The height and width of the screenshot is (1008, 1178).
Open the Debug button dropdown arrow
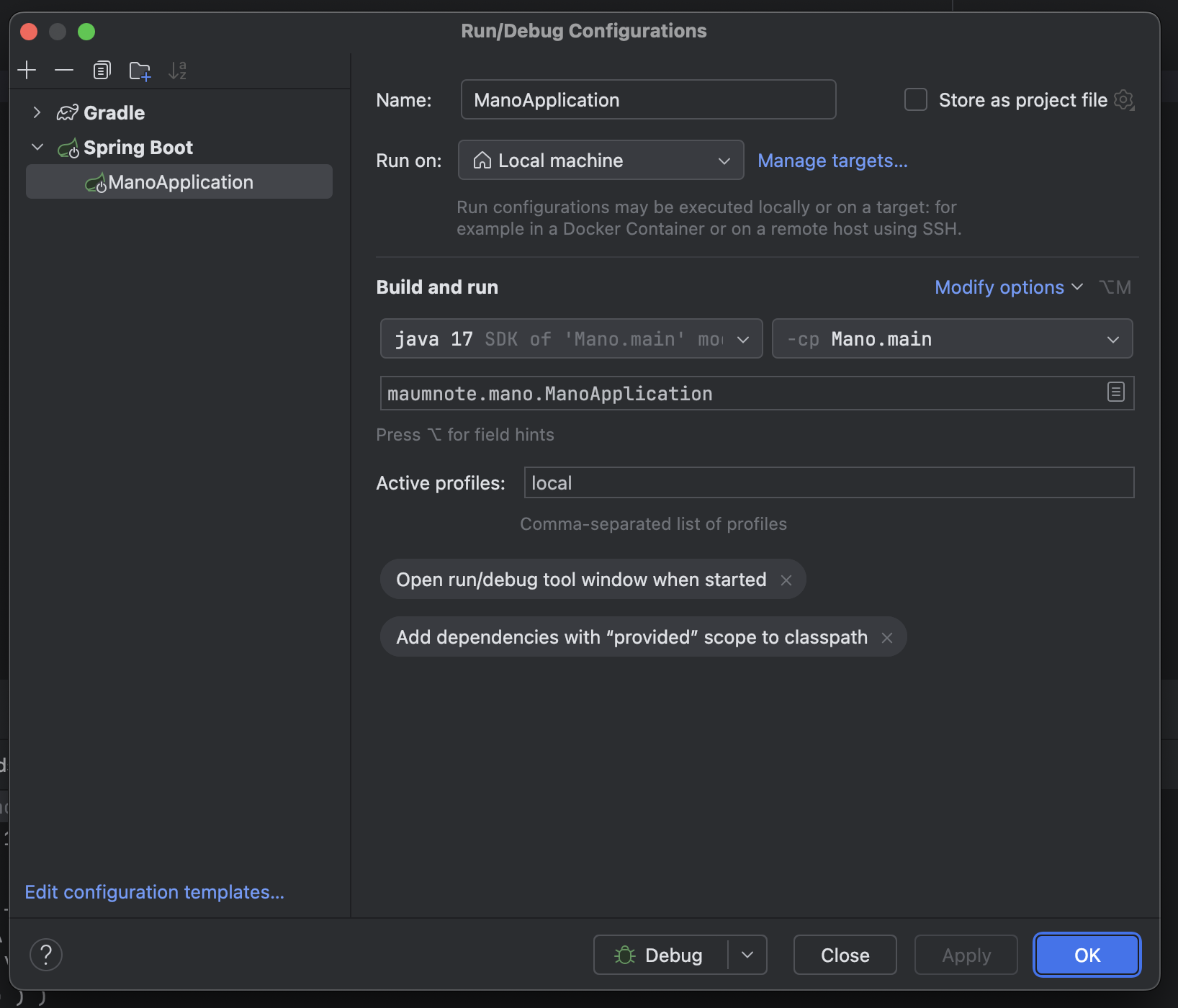tap(747, 955)
